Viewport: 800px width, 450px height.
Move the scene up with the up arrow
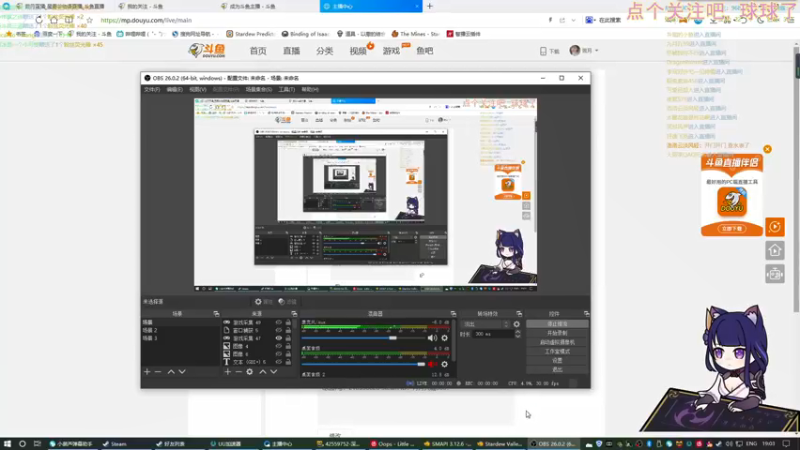point(171,372)
